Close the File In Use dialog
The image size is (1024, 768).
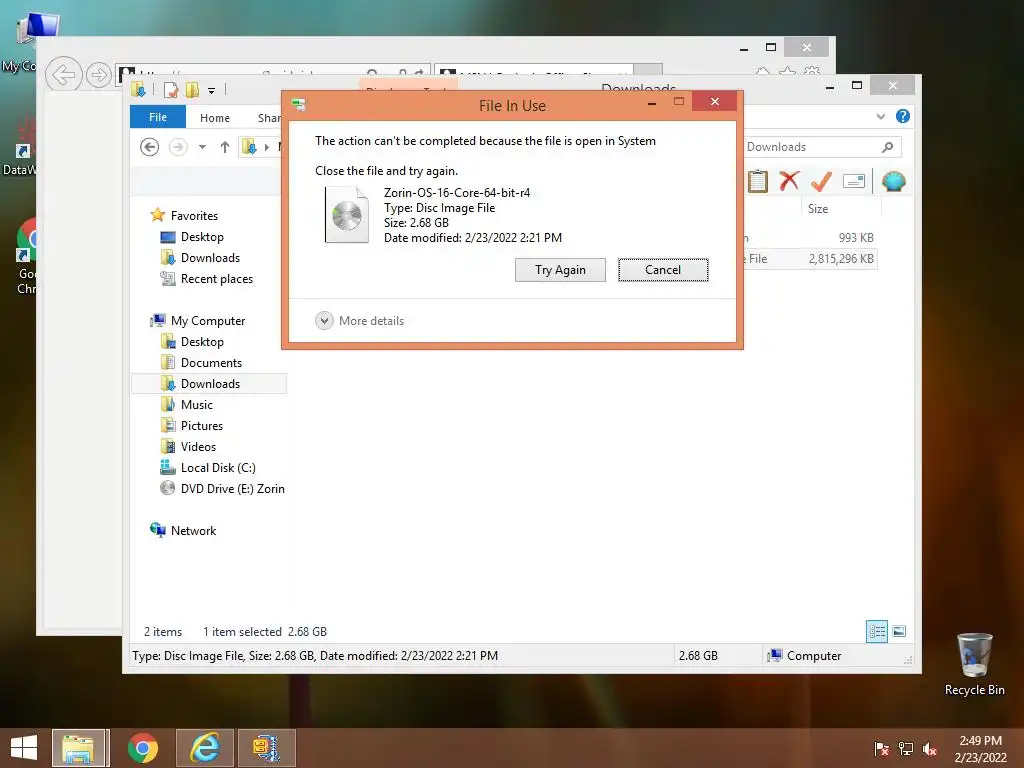pos(714,101)
